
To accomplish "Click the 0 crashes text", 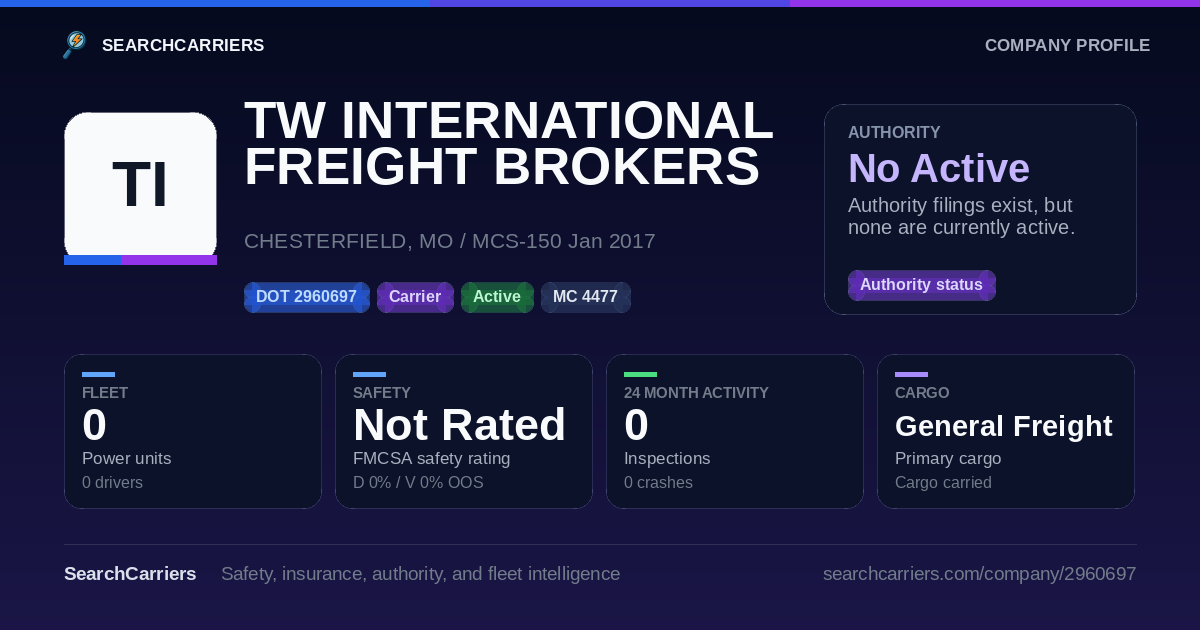I will click(x=658, y=483).
